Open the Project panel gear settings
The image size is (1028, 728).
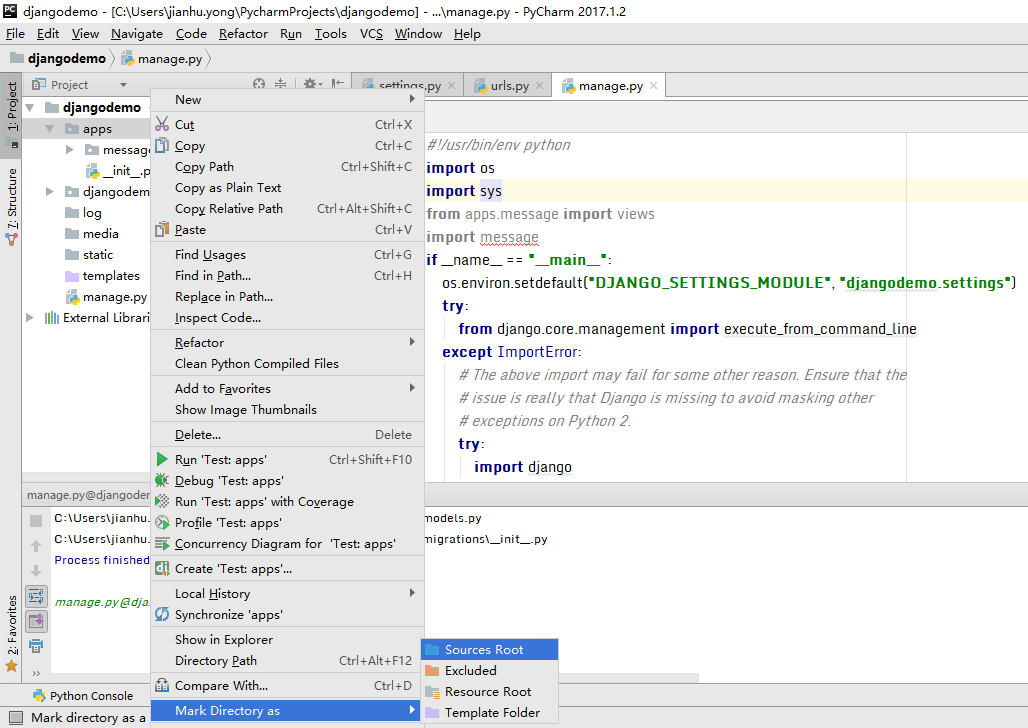tap(310, 85)
